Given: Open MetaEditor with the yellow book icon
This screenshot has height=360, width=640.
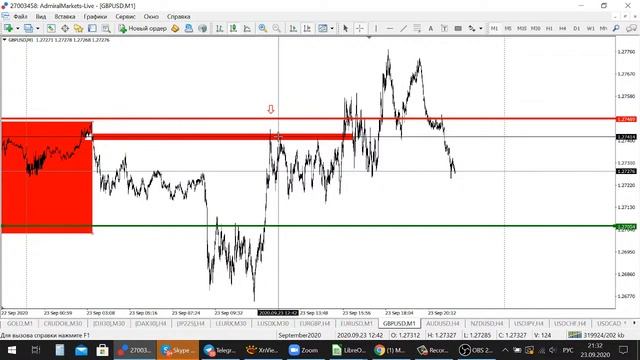Looking at the screenshot, I should [x=175, y=28].
